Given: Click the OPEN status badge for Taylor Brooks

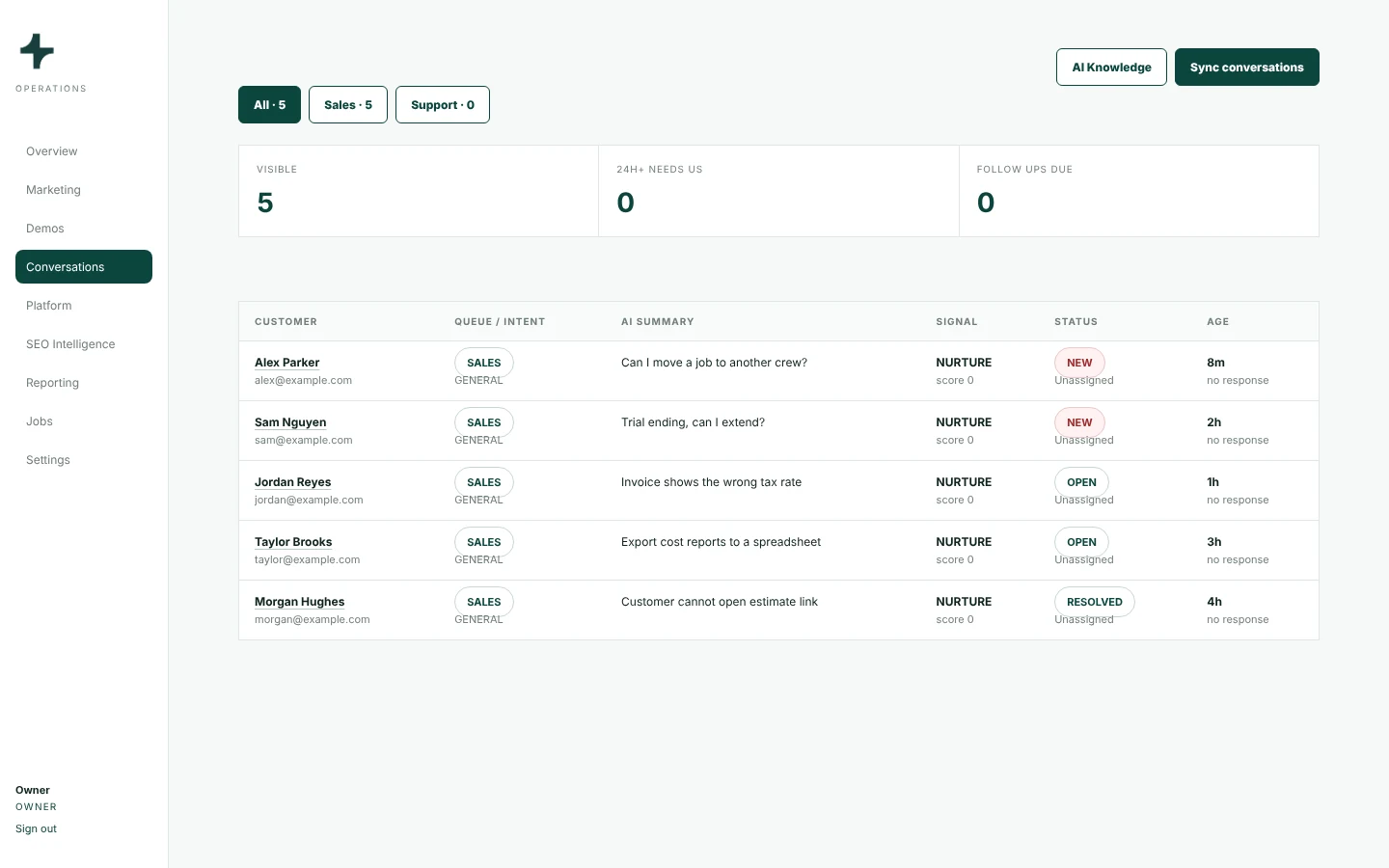Looking at the screenshot, I should (x=1081, y=542).
